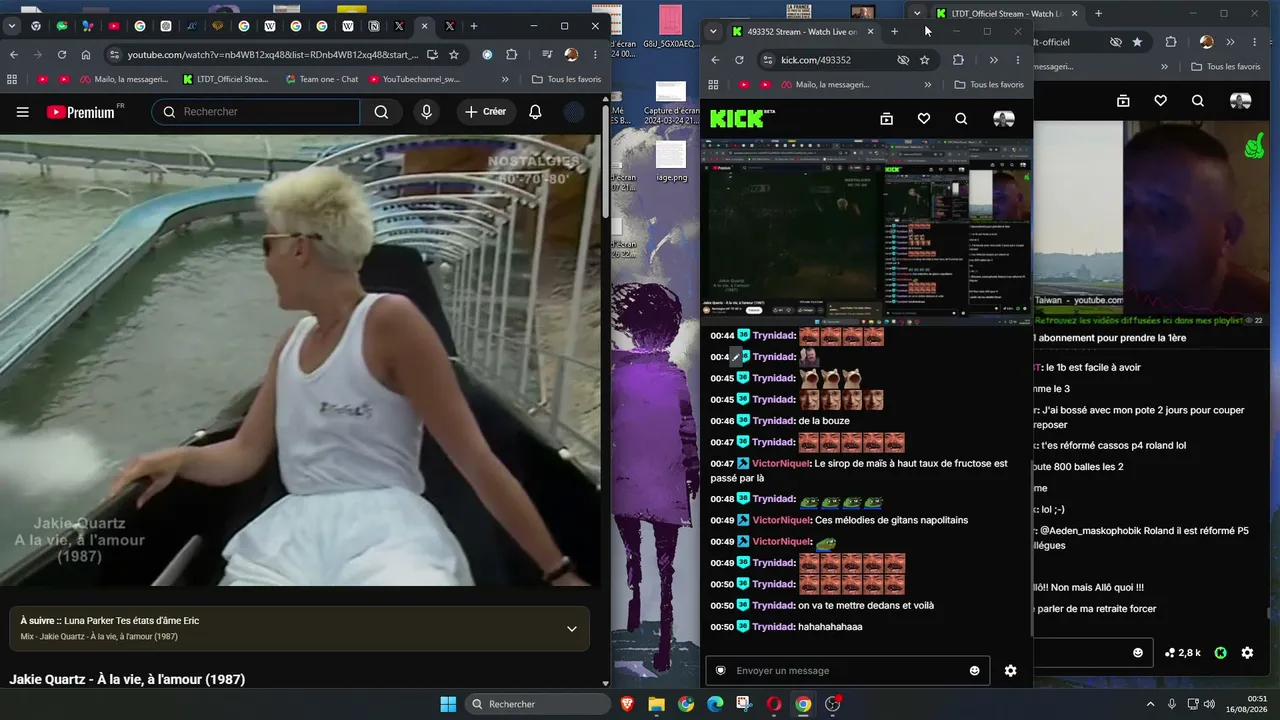The width and height of the screenshot is (1280, 720).
Task: Open Kick following heart in middle window
Action: pyautogui.click(x=924, y=119)
